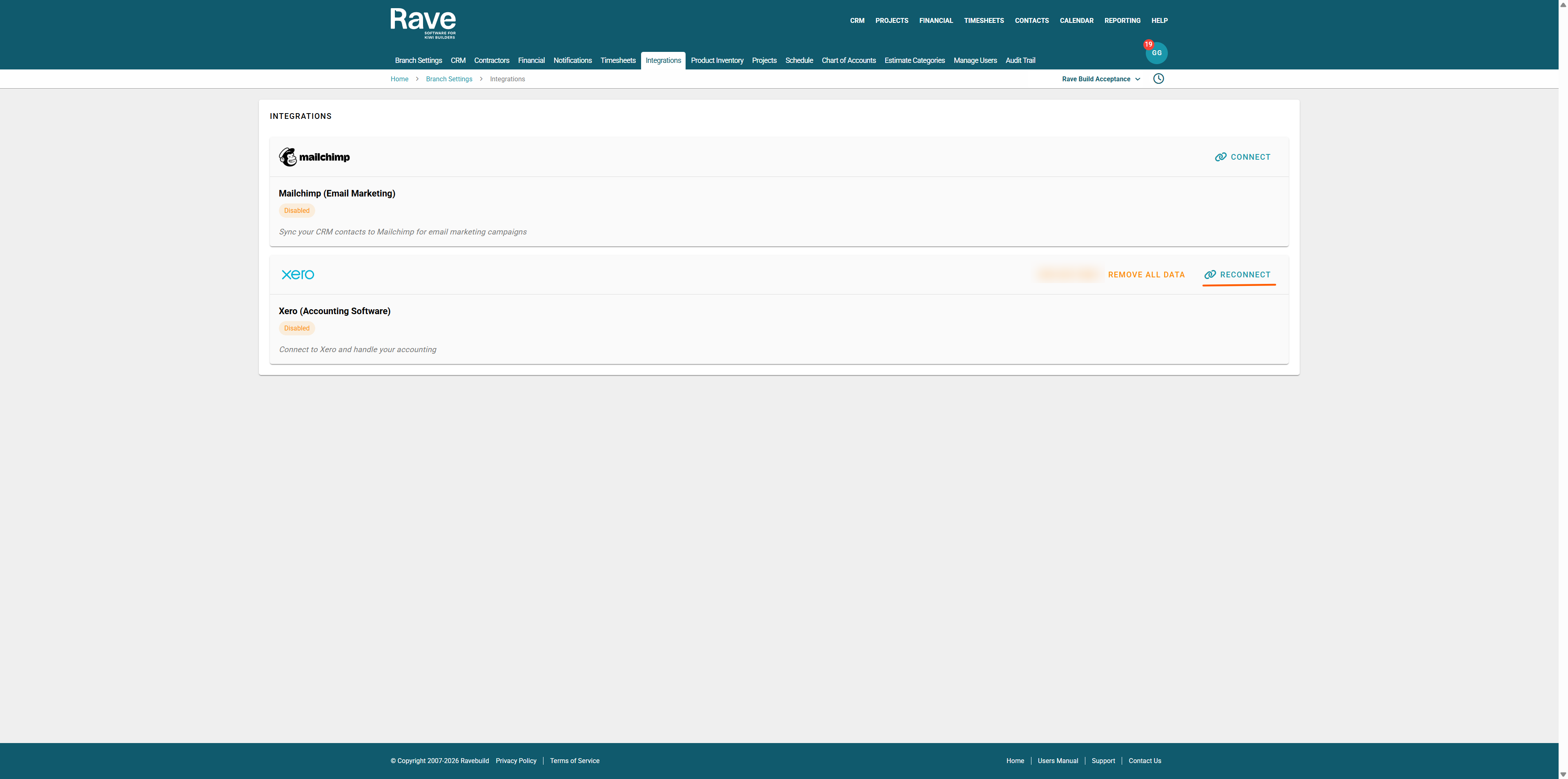
Task: Switch to the Product Inventory tab
Action: pos(717,60)
